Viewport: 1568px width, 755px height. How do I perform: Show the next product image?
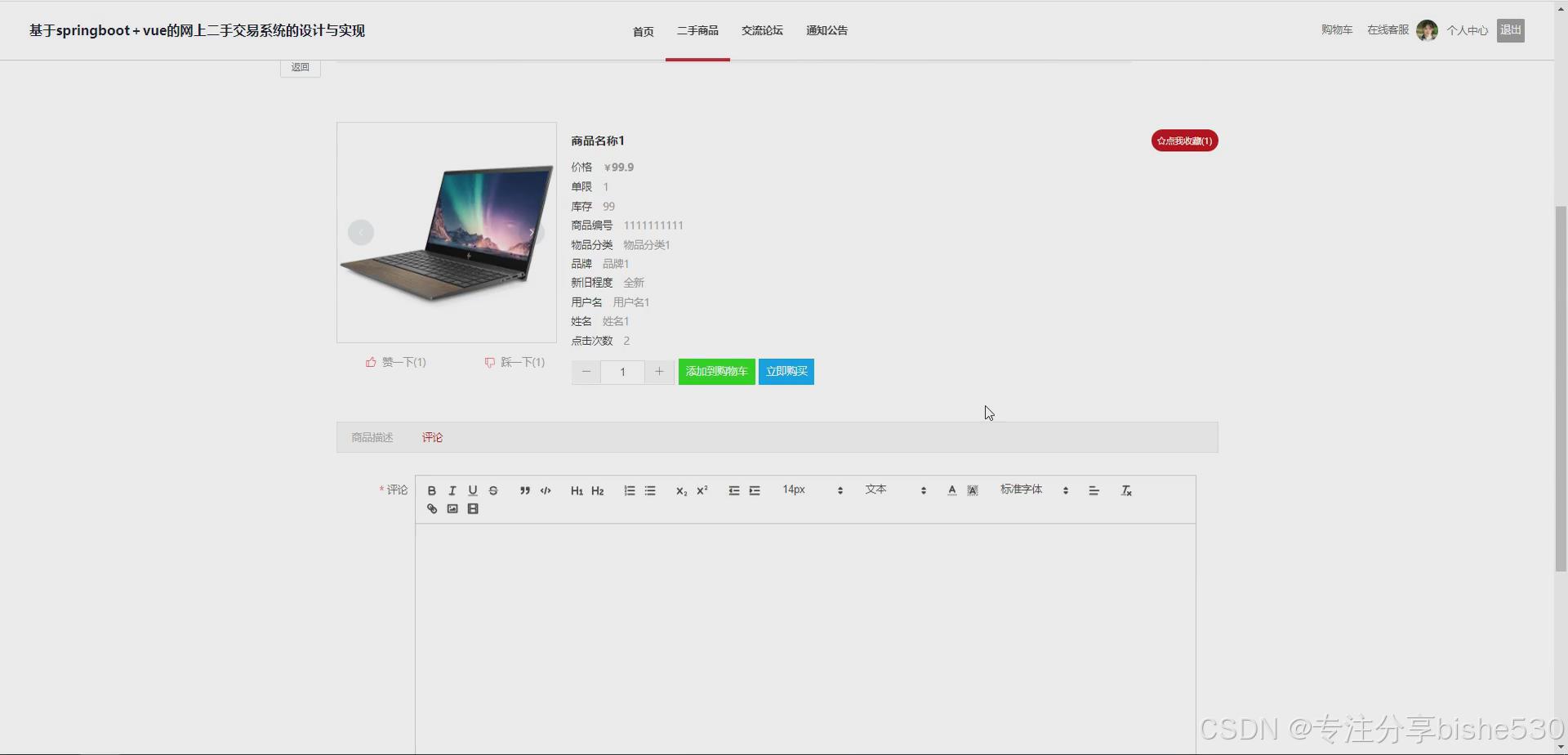[x=532, y=233]
